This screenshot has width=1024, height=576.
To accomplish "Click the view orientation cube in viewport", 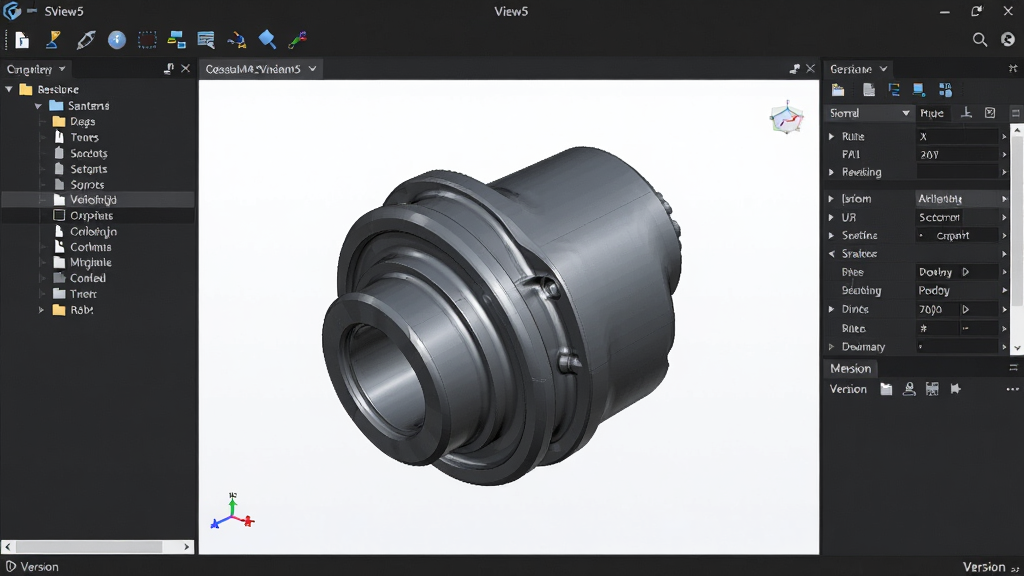I will pyautogui.click(x=786, y=118).
